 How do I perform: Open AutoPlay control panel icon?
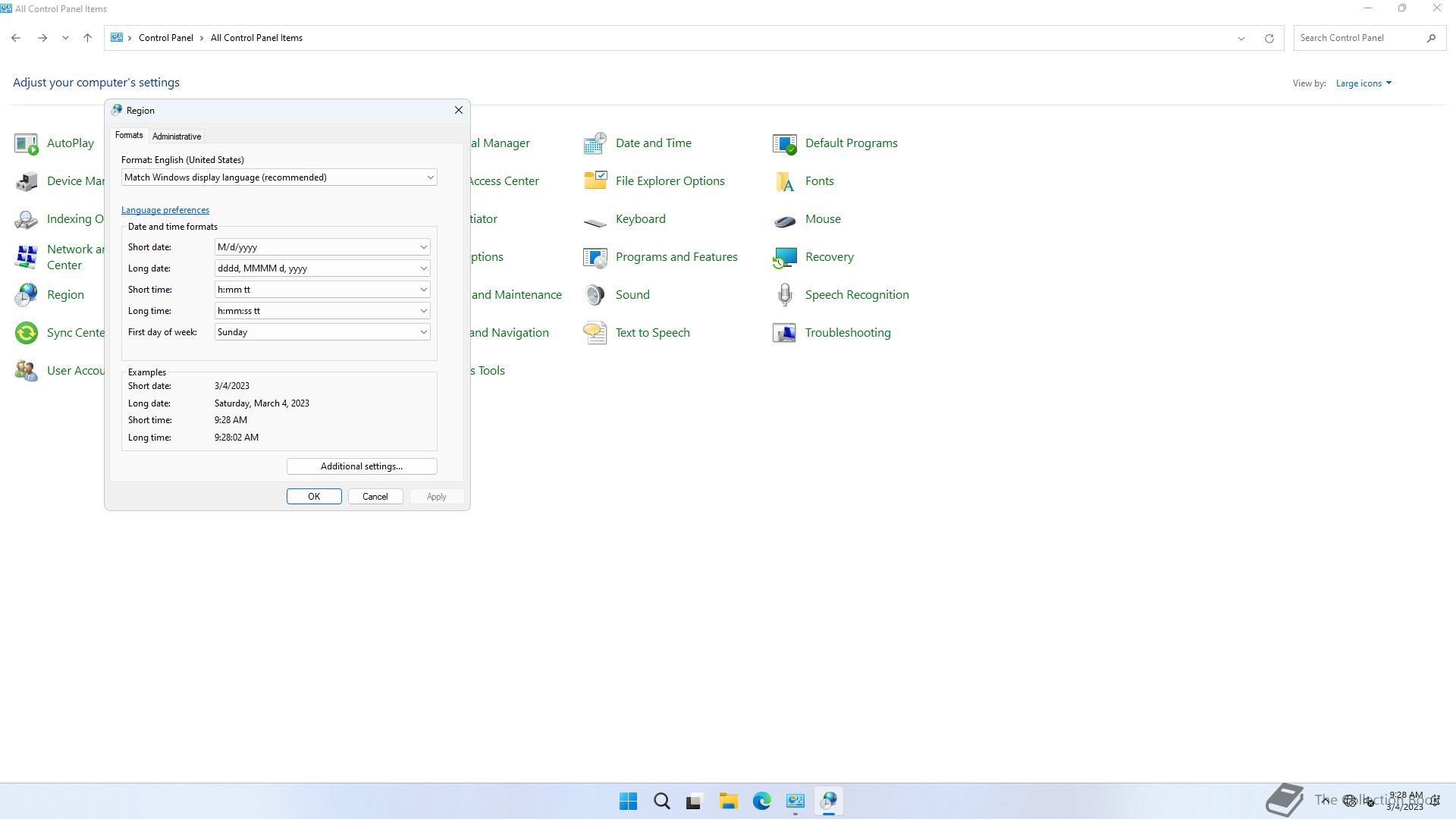click(27, 143)
